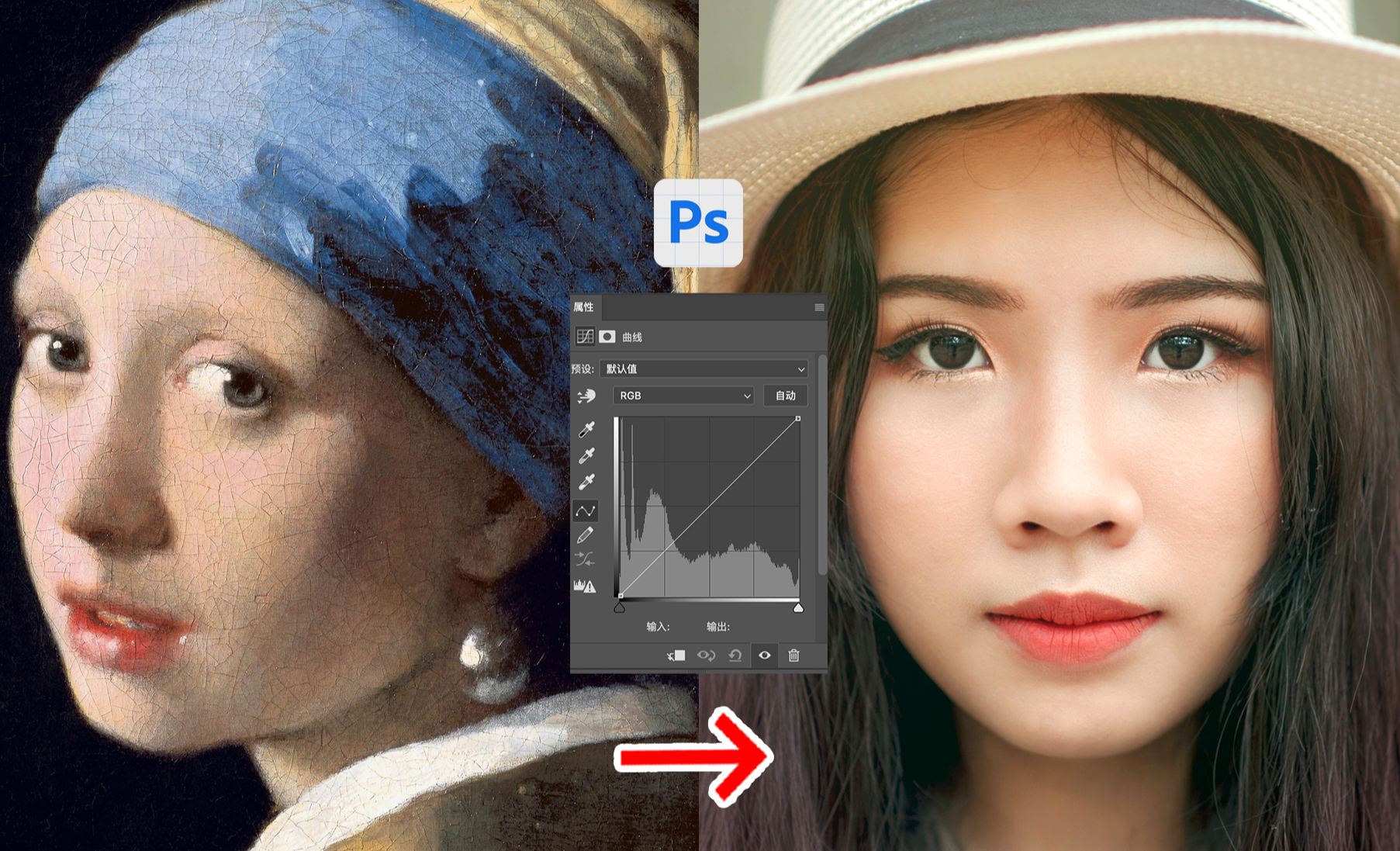Viewport: 1400px width, 851px height.
Task: Click the curve's bottom-left shadow point
Action: tap(620, 596)
